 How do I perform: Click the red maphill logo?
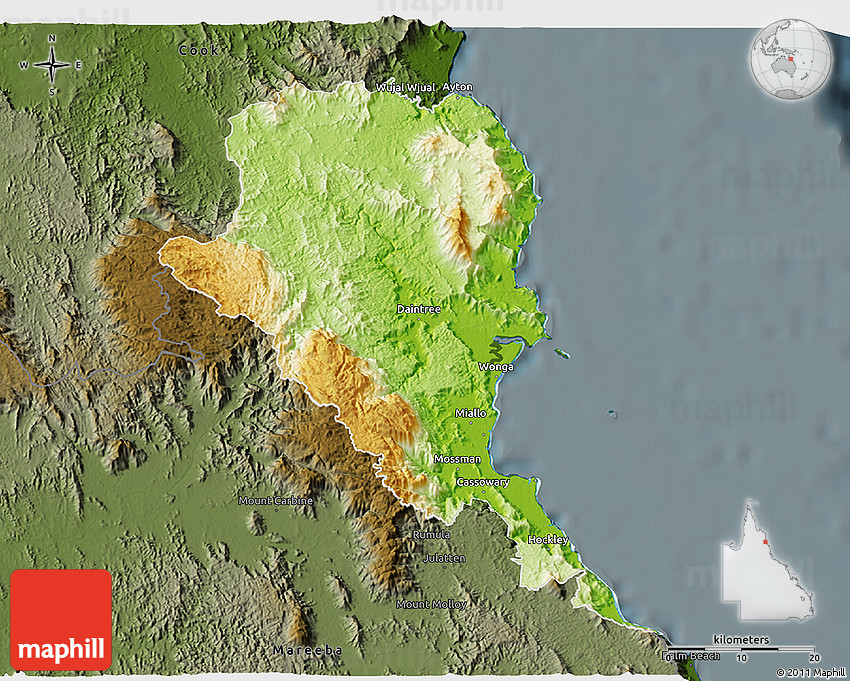(61, 620)
